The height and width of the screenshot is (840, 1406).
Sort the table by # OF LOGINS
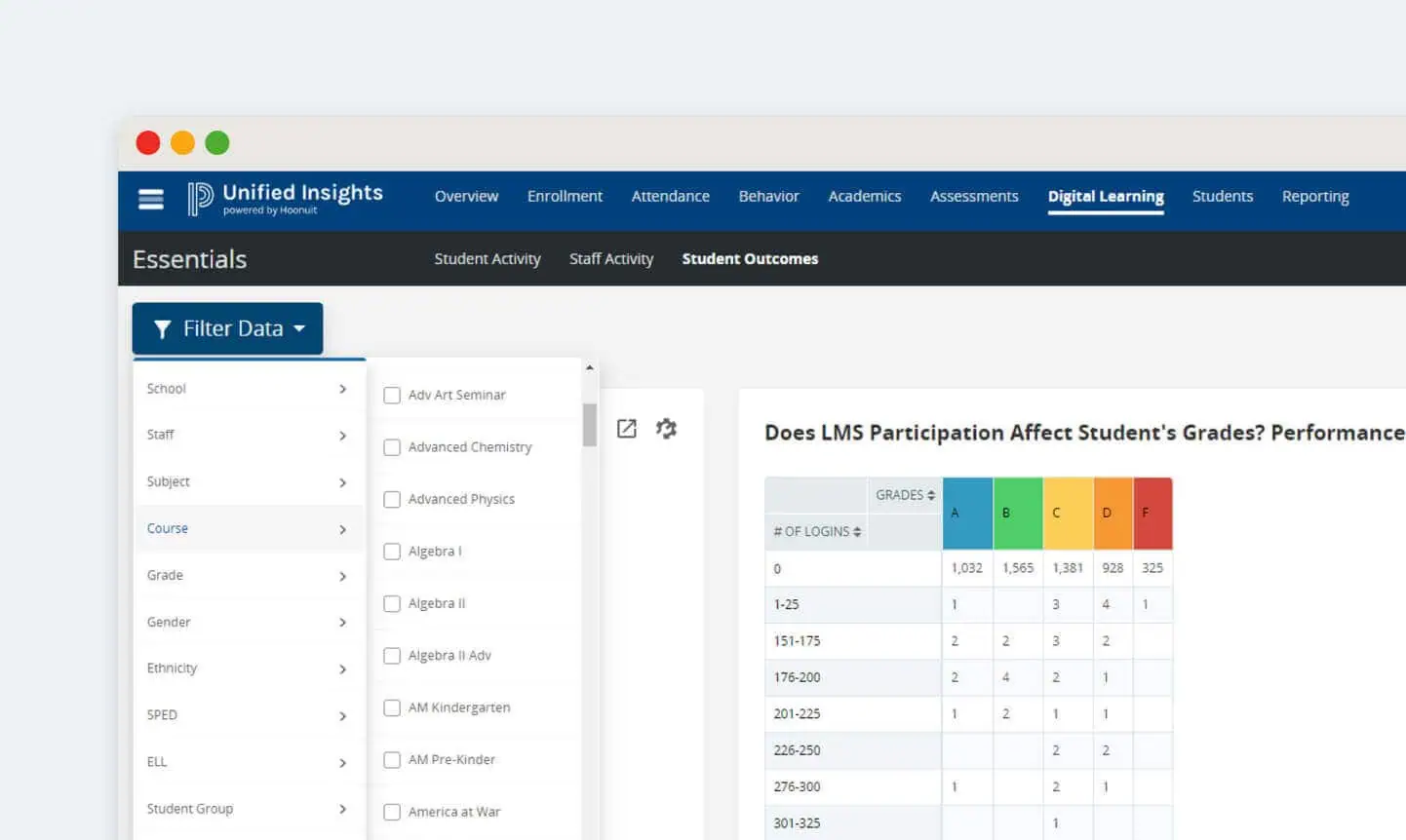coord(816,531)
